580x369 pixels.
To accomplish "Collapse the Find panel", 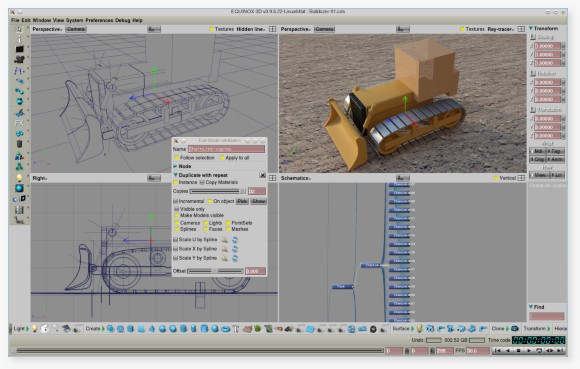I will 531,307.
